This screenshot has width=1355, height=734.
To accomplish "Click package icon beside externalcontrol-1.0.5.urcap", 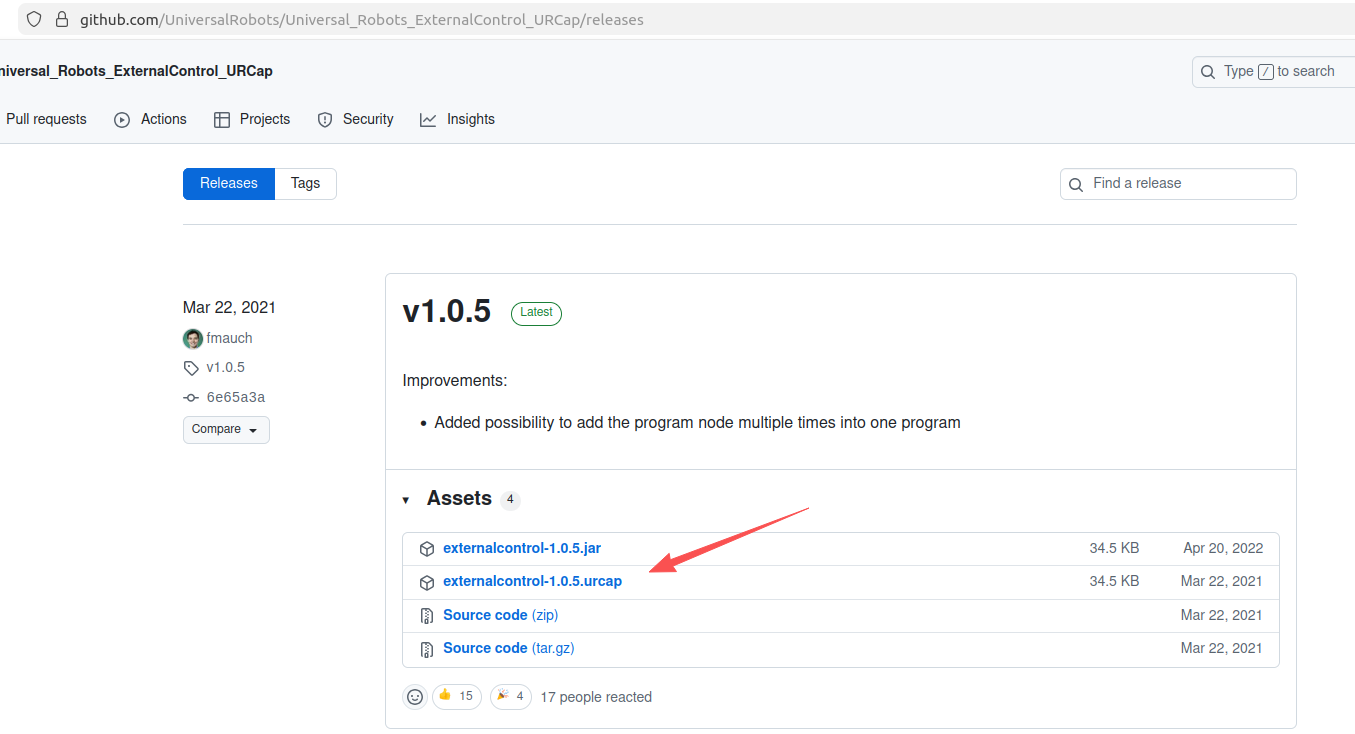I will click(427, 582).
